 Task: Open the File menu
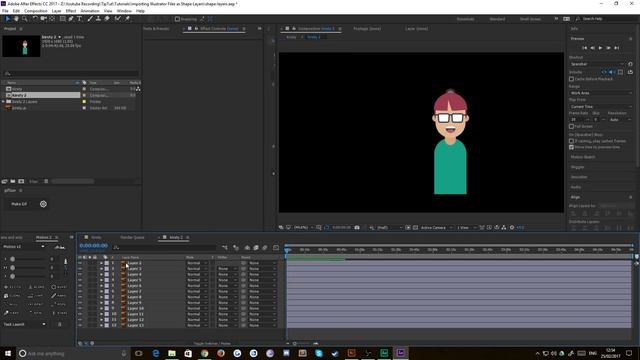[x=5, y=11]
